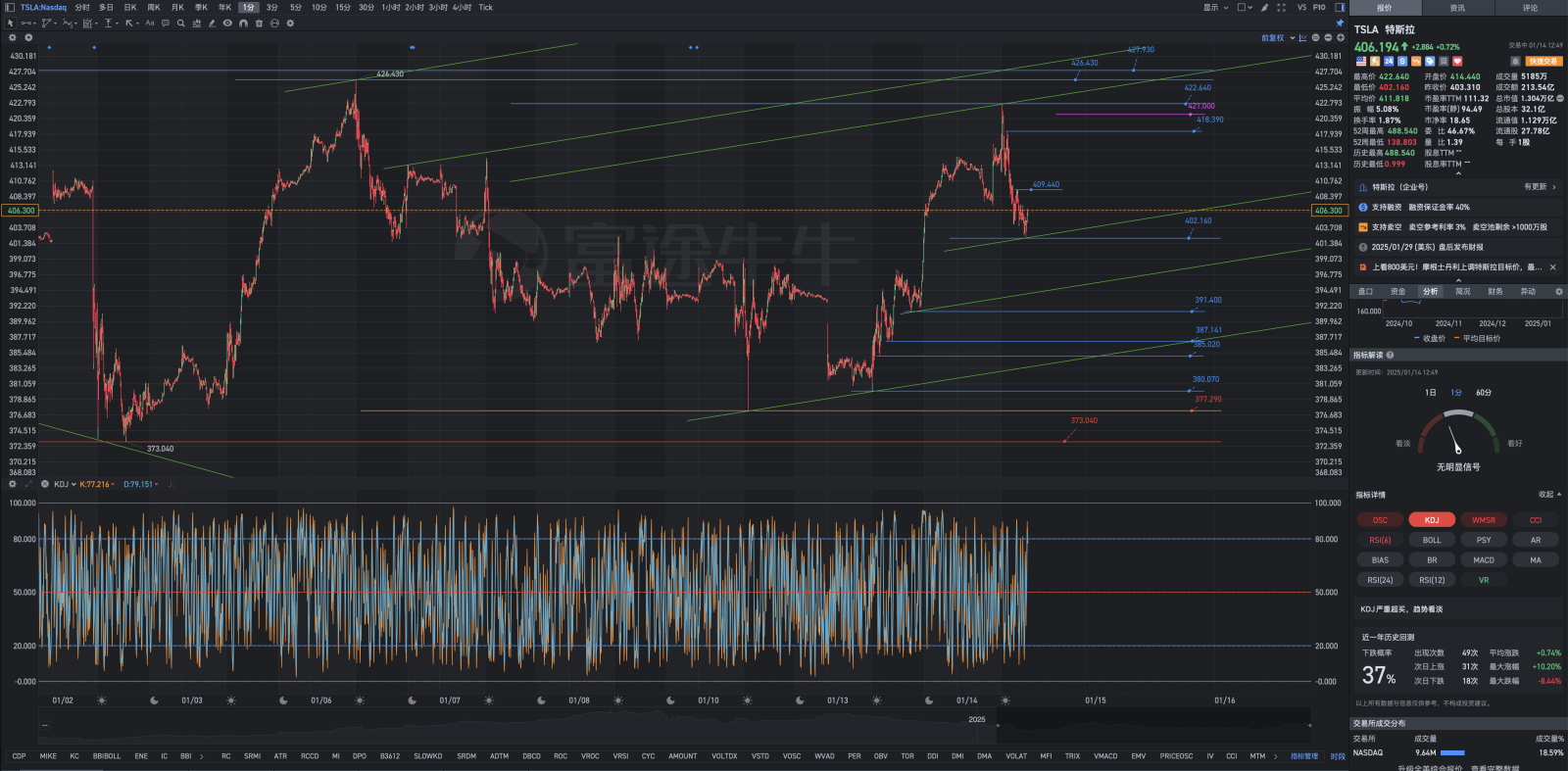The width and height of the screenshot is (1568, 771).
Task: Select the MACD indicator button
Action: pyautogui.click(x=1484, y=560)
